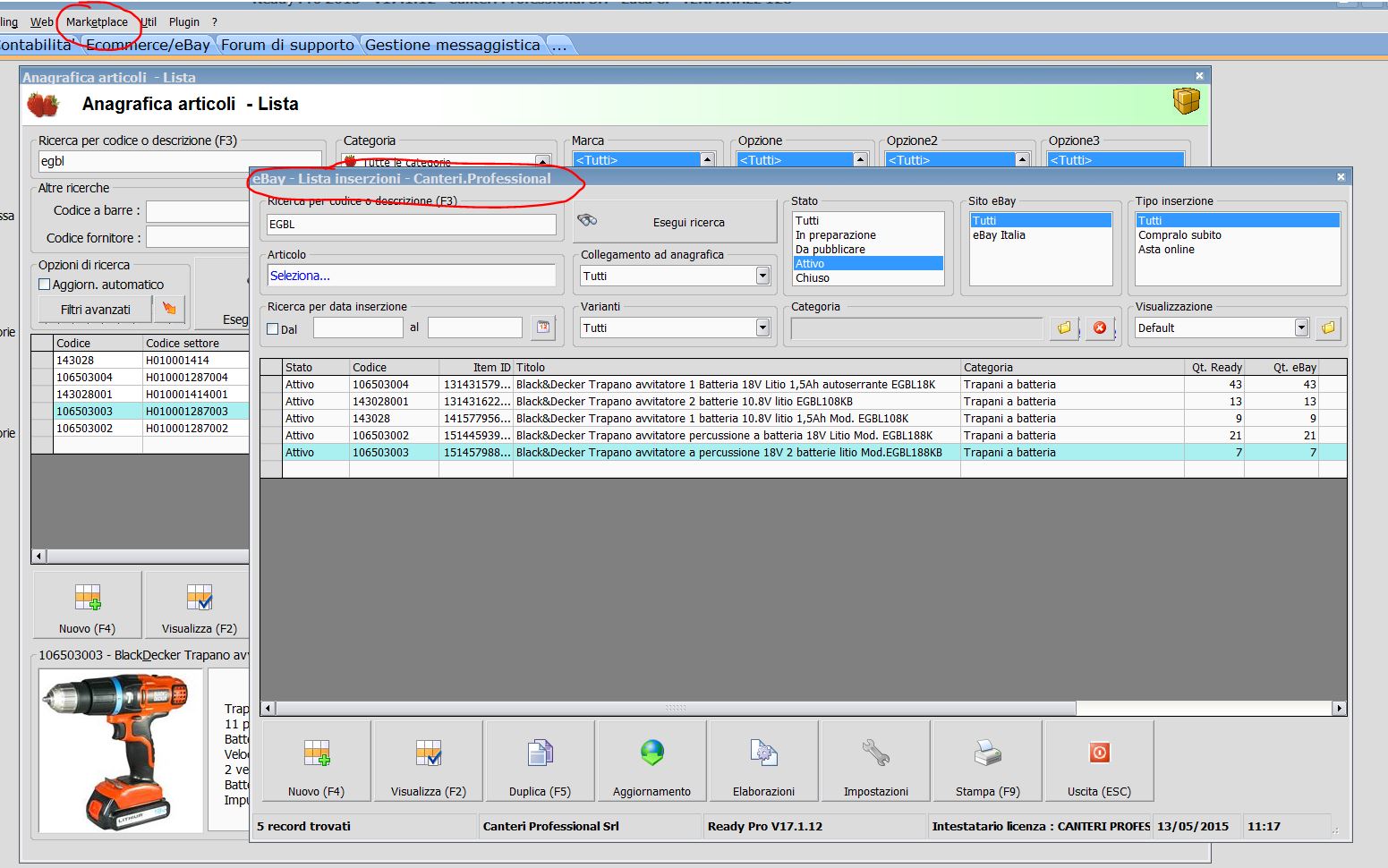Click the Item ID column header
Viewport: 1388px width, 868px height.
tap(476, 367)
